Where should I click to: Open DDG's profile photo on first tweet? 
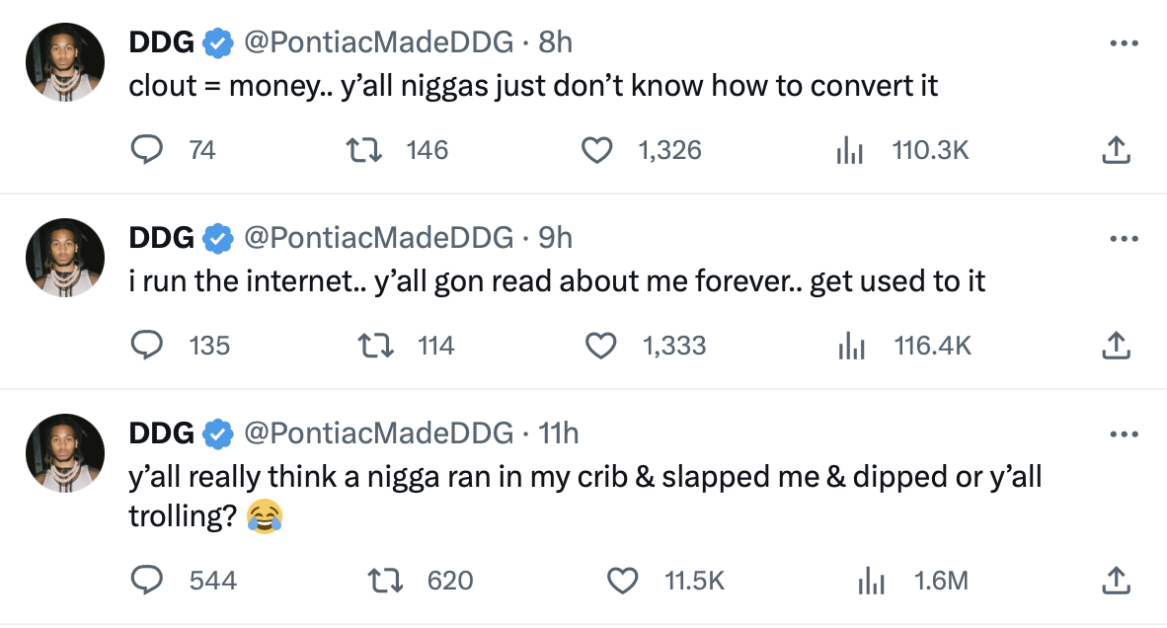(65, 62)
